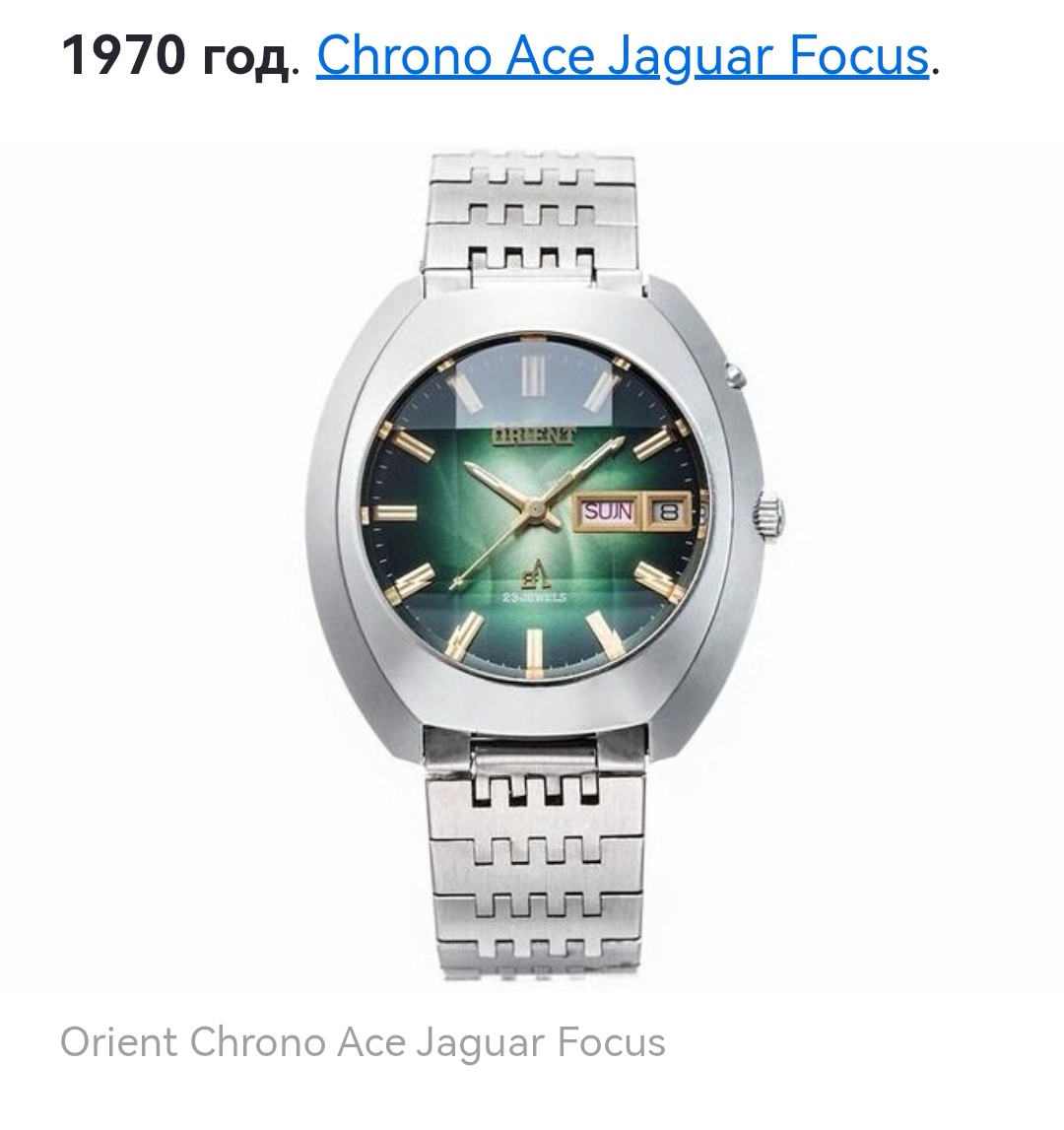Click the small pusher above the crown
Viewport: 1064px width, 1130px height.
click(x=735, y=375)
